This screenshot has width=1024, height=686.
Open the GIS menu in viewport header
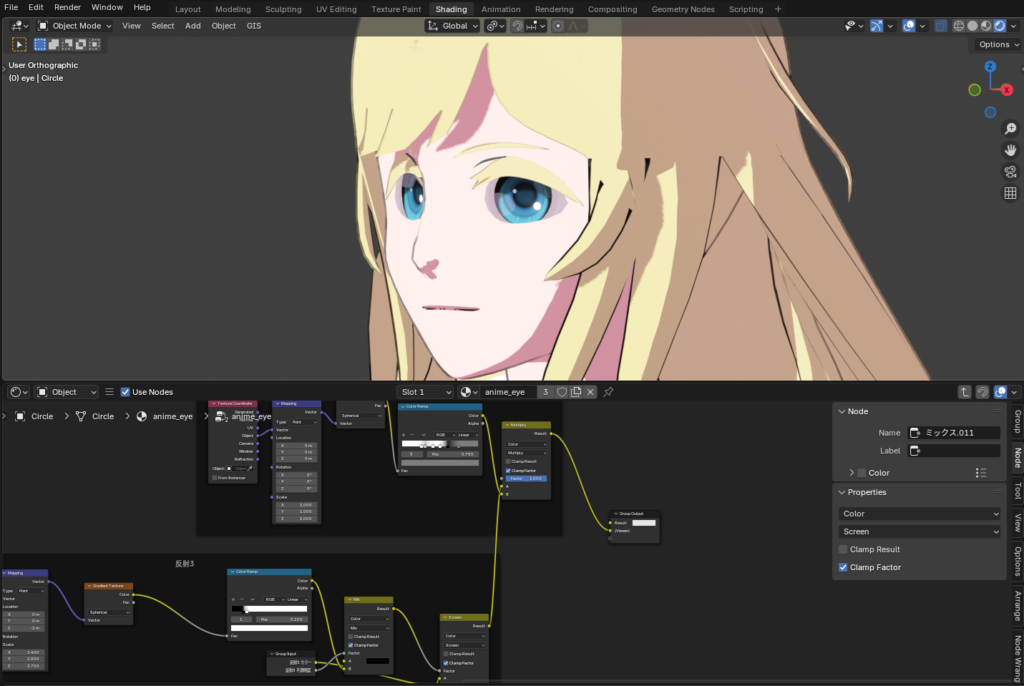(x=253, y=26)
